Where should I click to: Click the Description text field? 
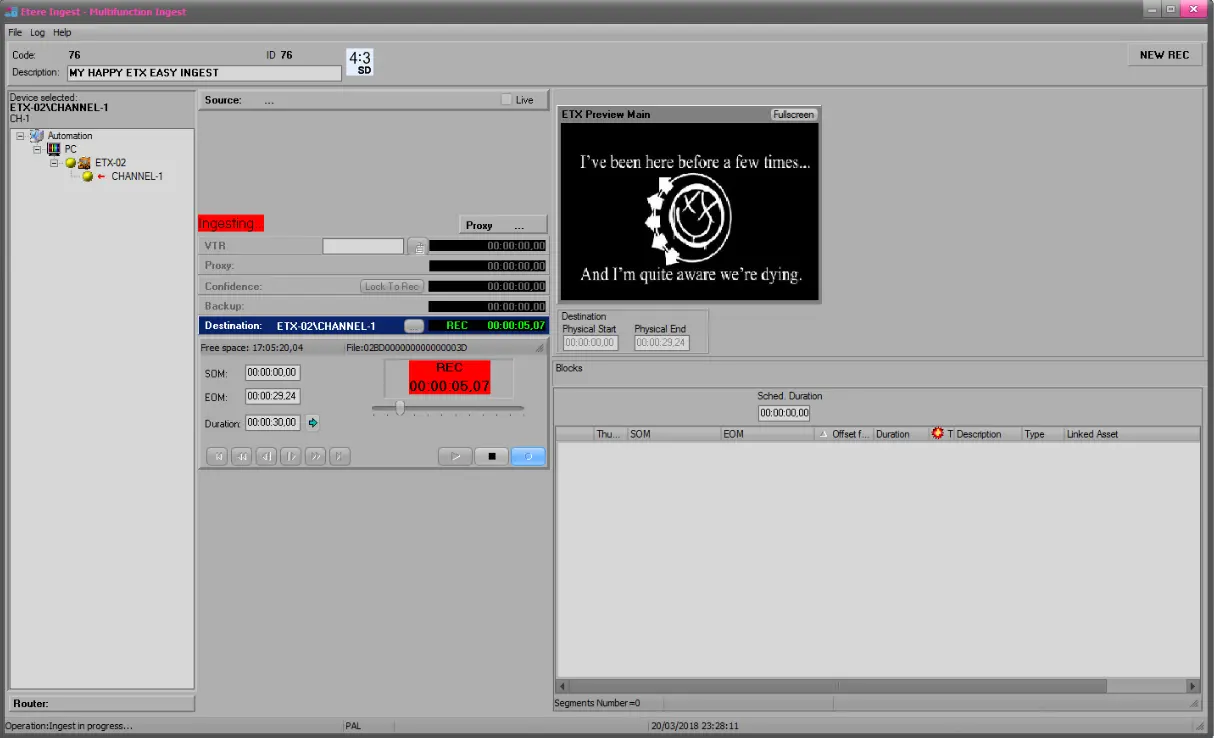click(x=204, y=73)
